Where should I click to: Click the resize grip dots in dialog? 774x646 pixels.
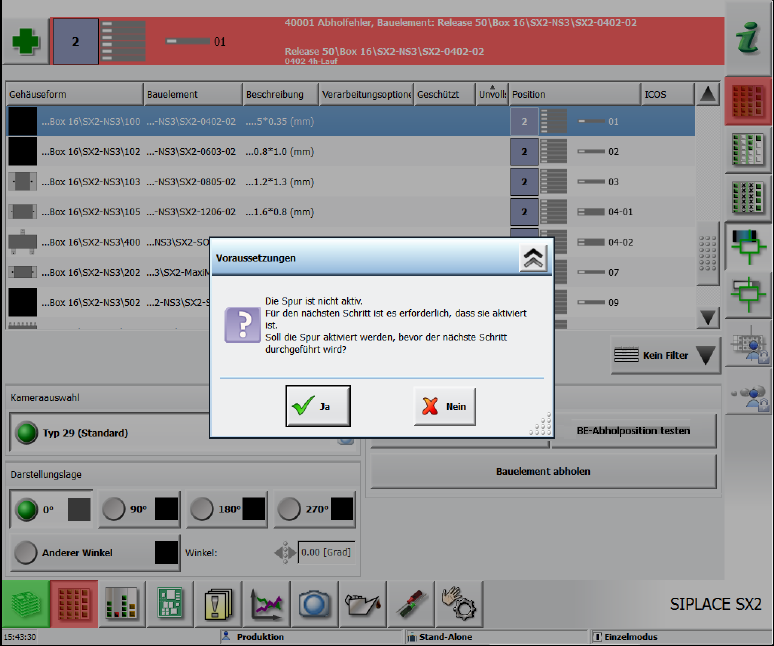pos(541,425)
